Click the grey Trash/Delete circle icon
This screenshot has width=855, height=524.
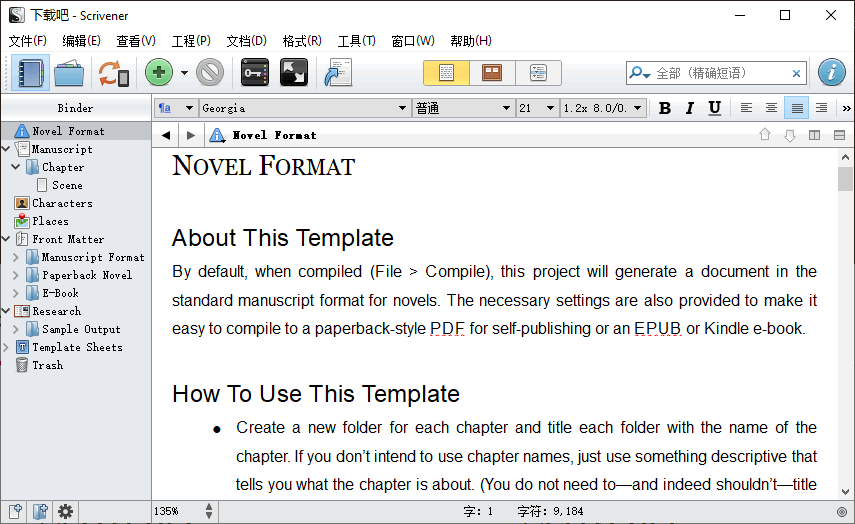tap(210, 73)
